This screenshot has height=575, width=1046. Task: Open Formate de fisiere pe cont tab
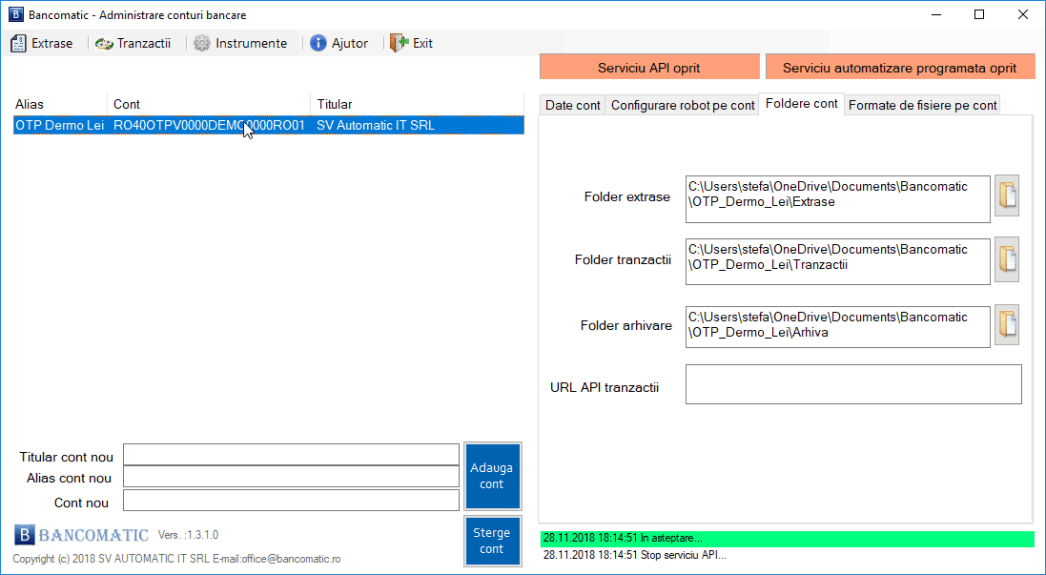[922, 105]
